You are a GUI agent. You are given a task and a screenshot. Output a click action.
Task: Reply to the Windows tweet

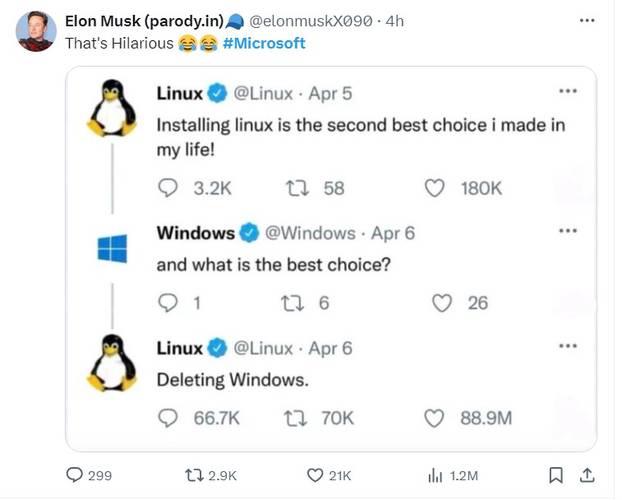[x=167, y=303]
